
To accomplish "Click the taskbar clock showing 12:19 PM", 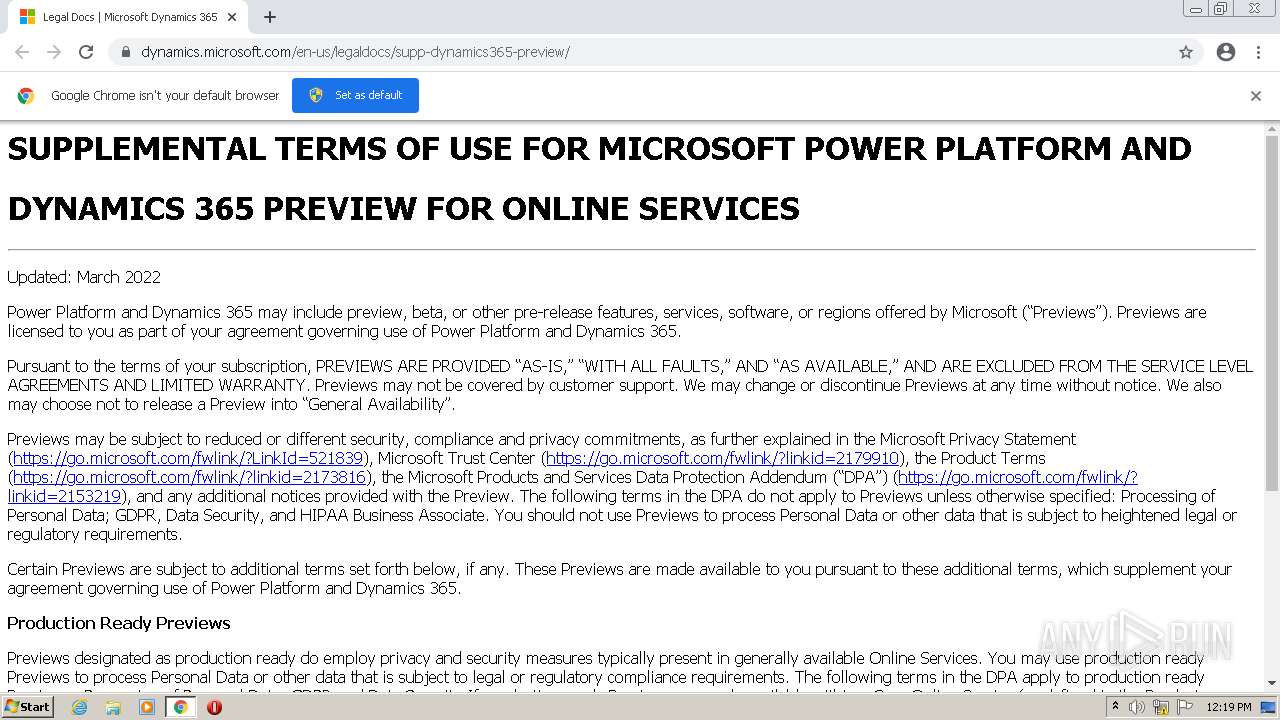I will click(1229, 707).
